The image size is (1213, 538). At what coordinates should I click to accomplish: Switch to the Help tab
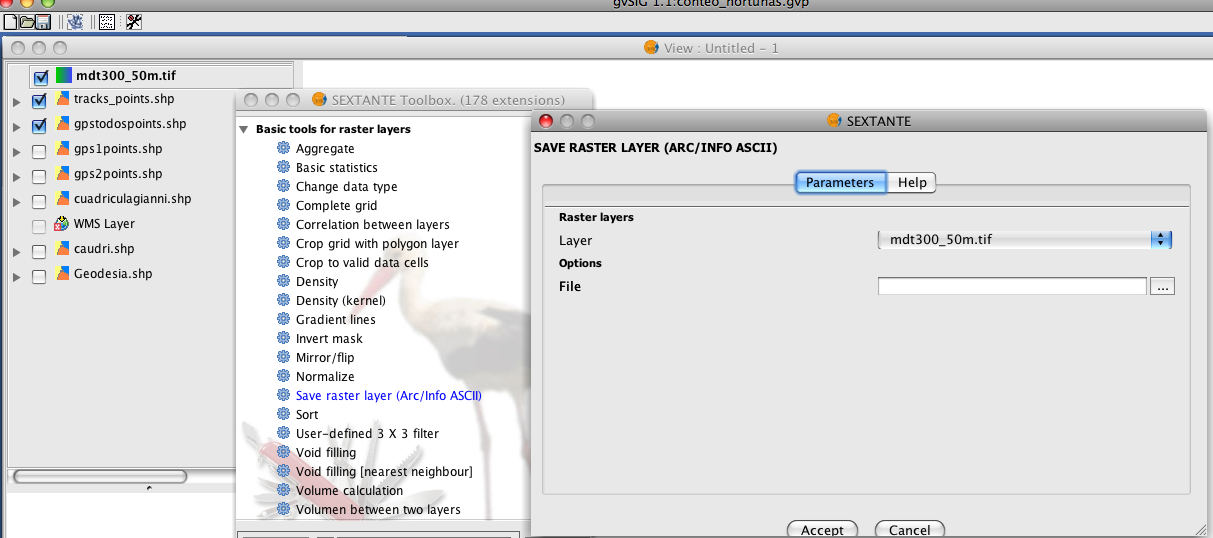click(911, 182)
